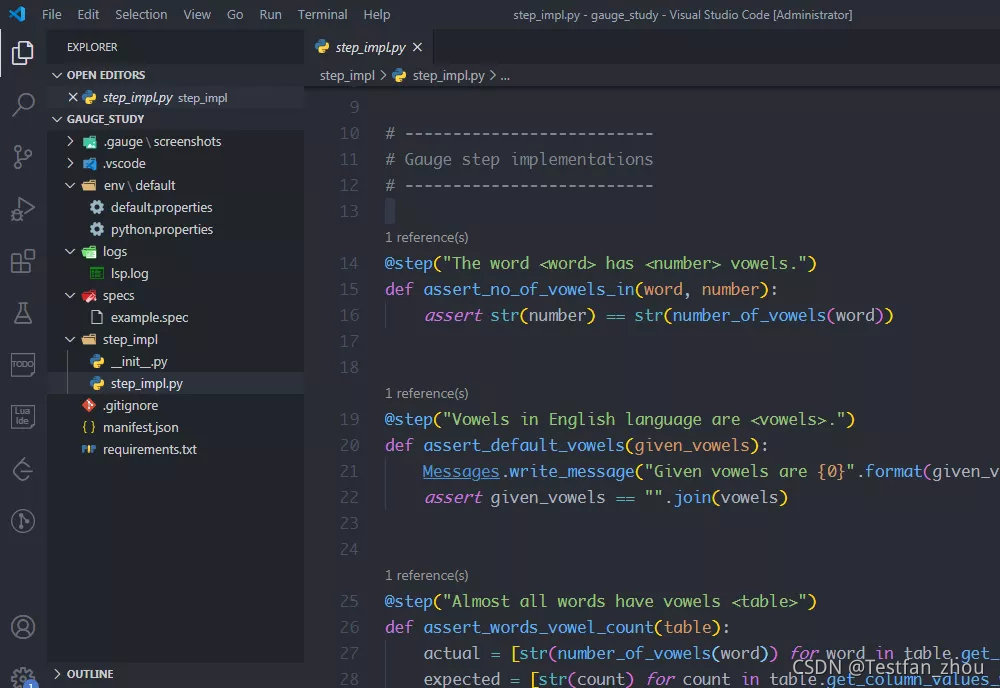This screenshot has width=1000, height=688.
Task: Close the step_impl.py editor tab
Action: click(417, 47)
